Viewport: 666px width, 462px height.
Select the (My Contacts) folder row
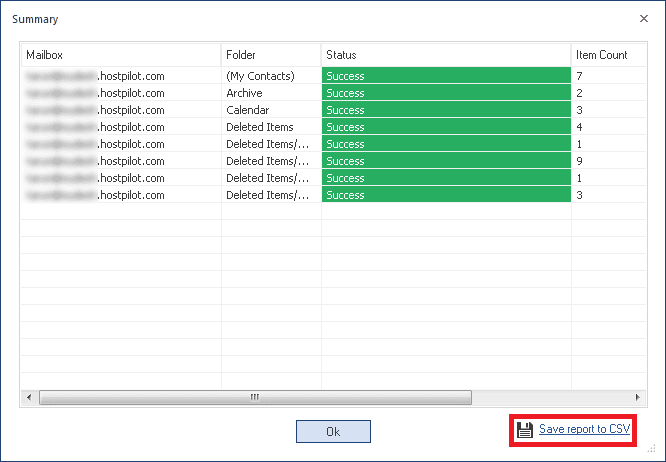pos(260,76)
